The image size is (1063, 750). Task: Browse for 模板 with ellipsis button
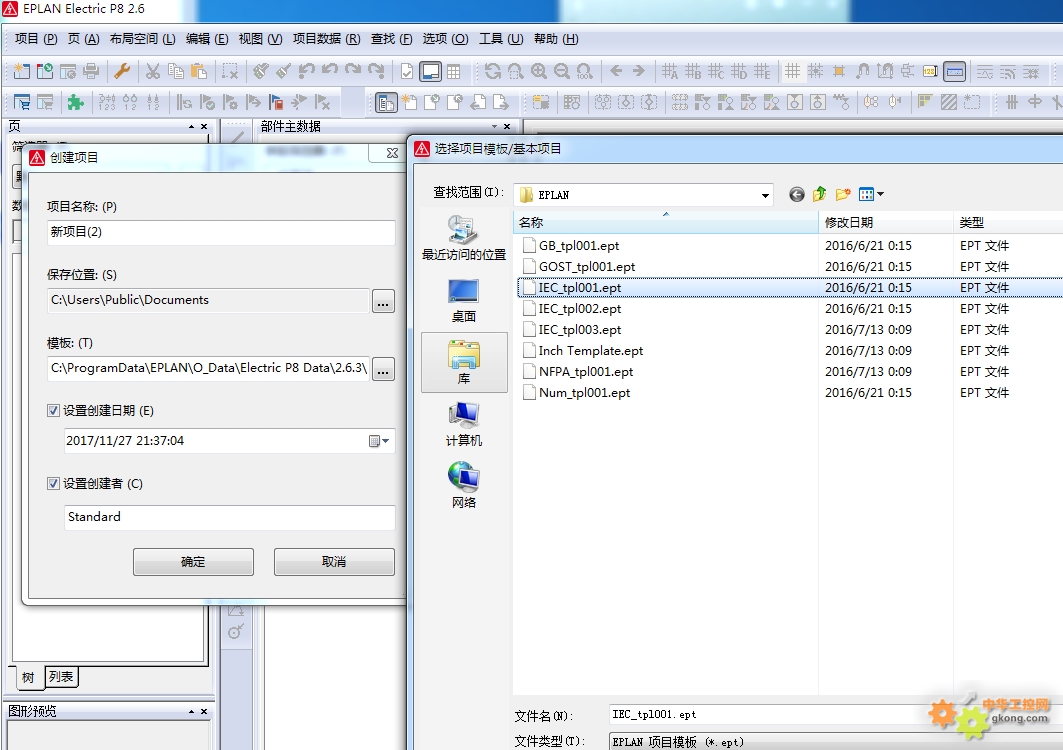click(x=383, y=370)
